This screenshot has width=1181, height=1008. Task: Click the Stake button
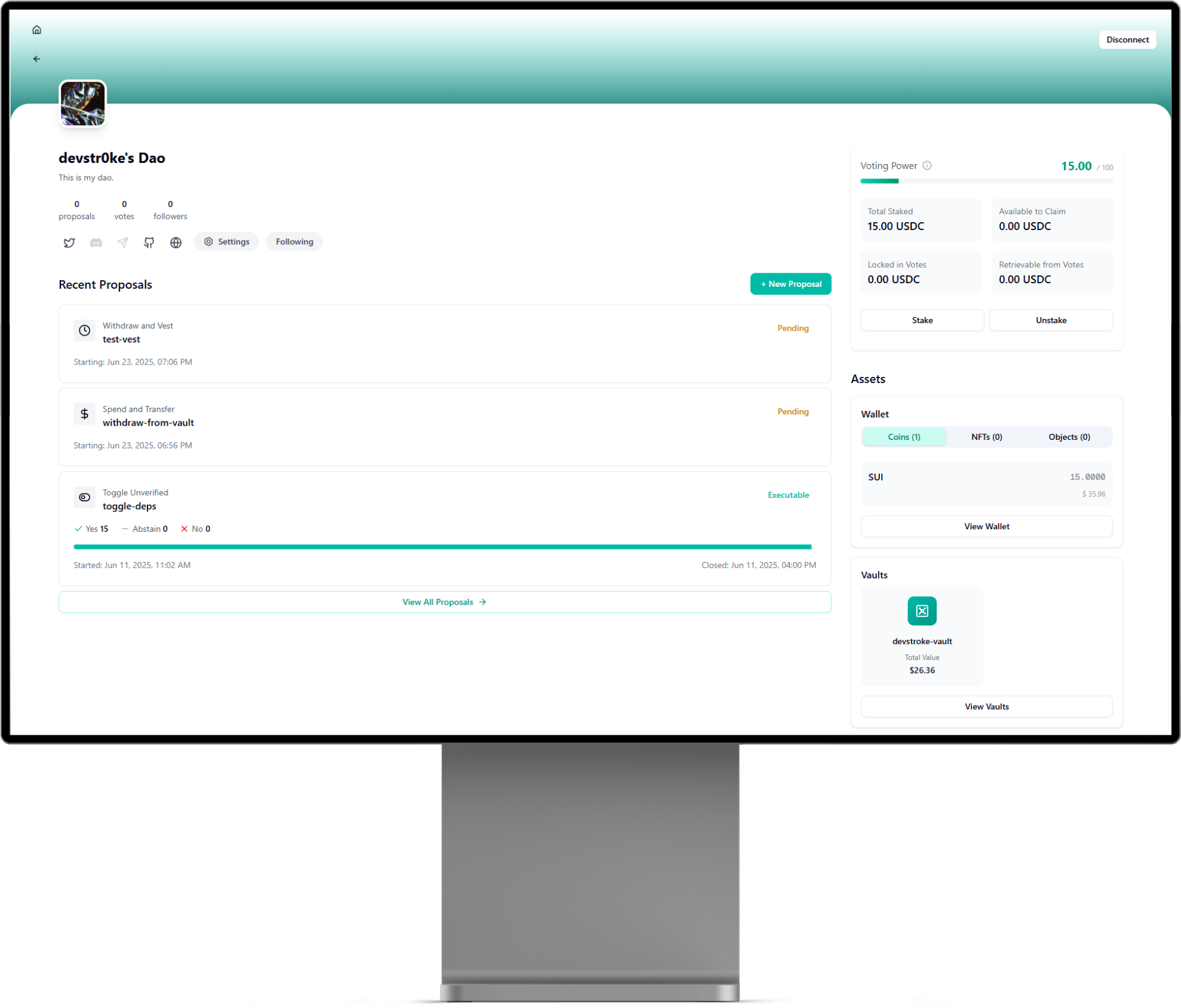coord(922,320)
